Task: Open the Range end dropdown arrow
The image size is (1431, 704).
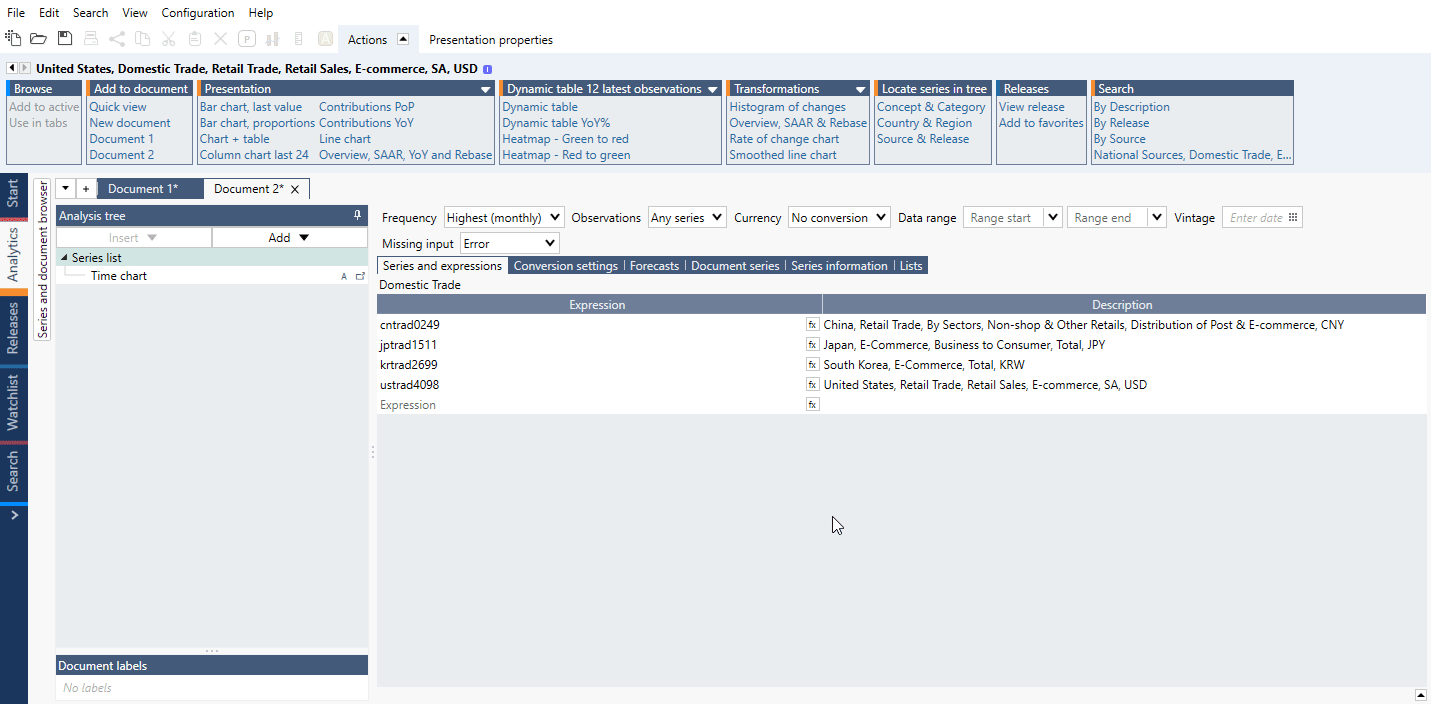Action: pyautogui.click(x=1157, y=217)
